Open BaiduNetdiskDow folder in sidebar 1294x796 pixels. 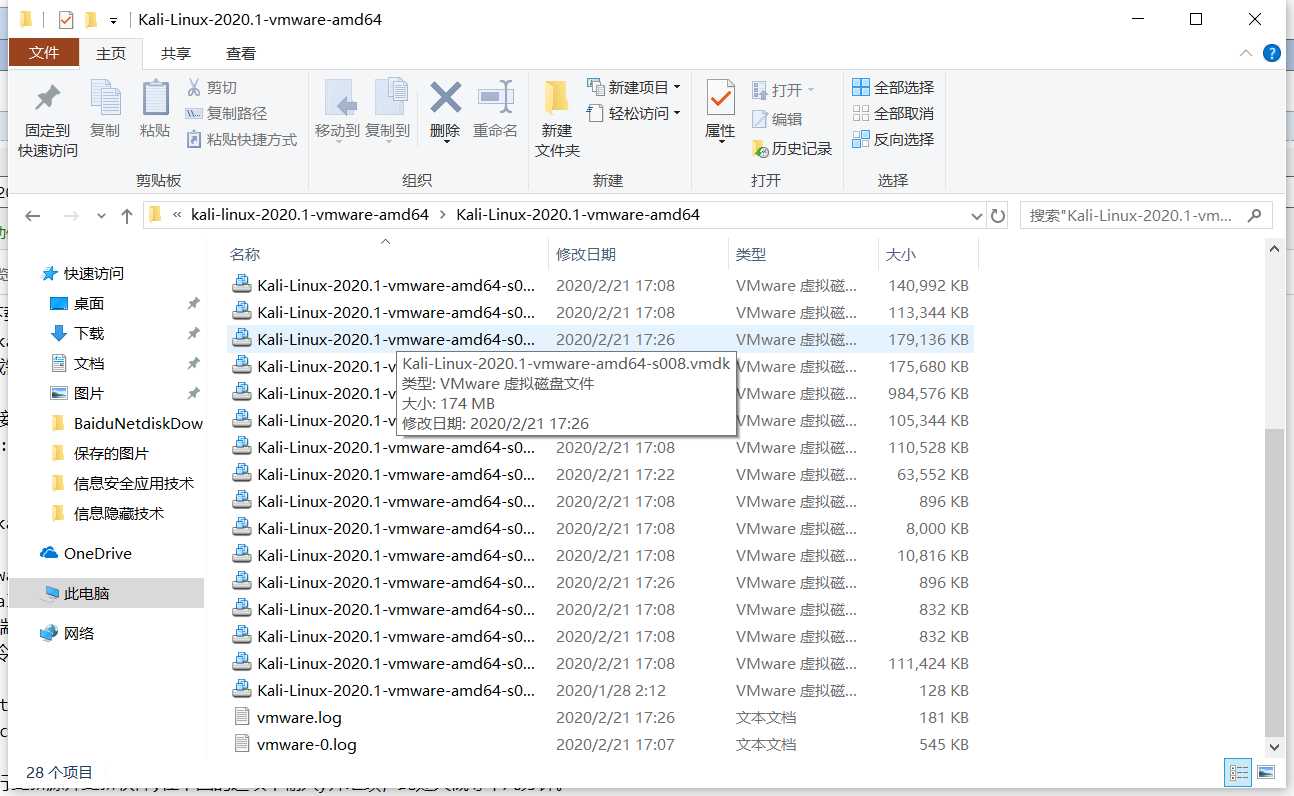(126, 423)
